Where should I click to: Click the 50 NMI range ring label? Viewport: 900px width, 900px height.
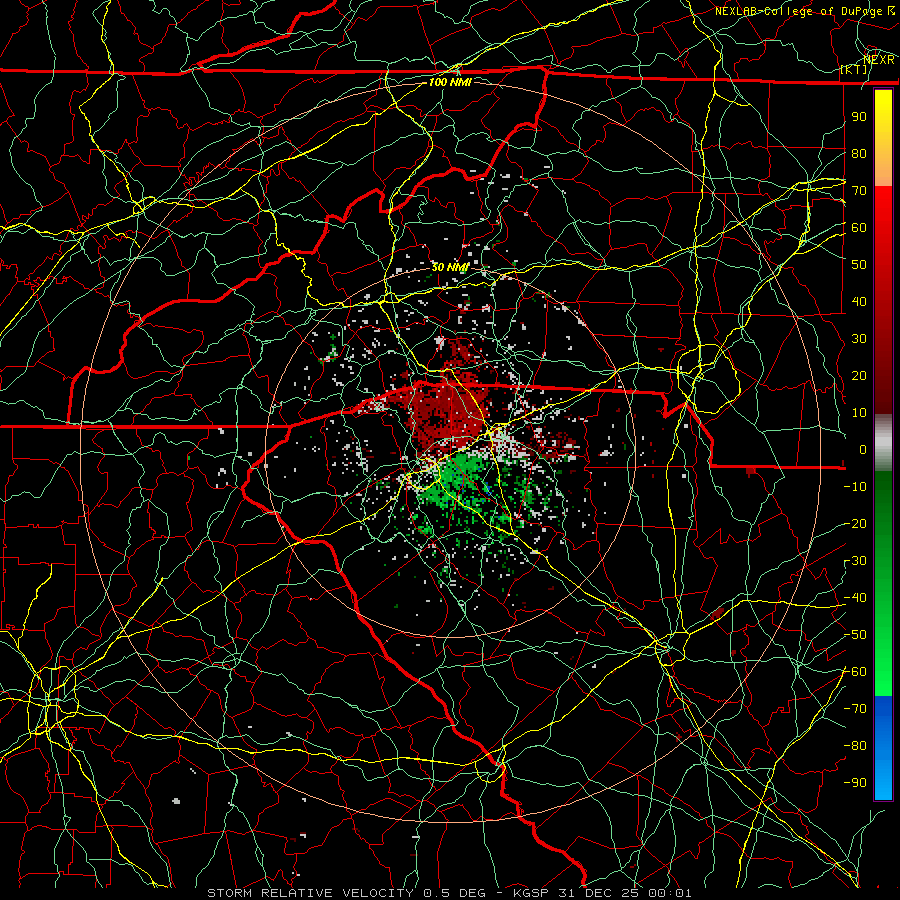(x=450, y=267)
